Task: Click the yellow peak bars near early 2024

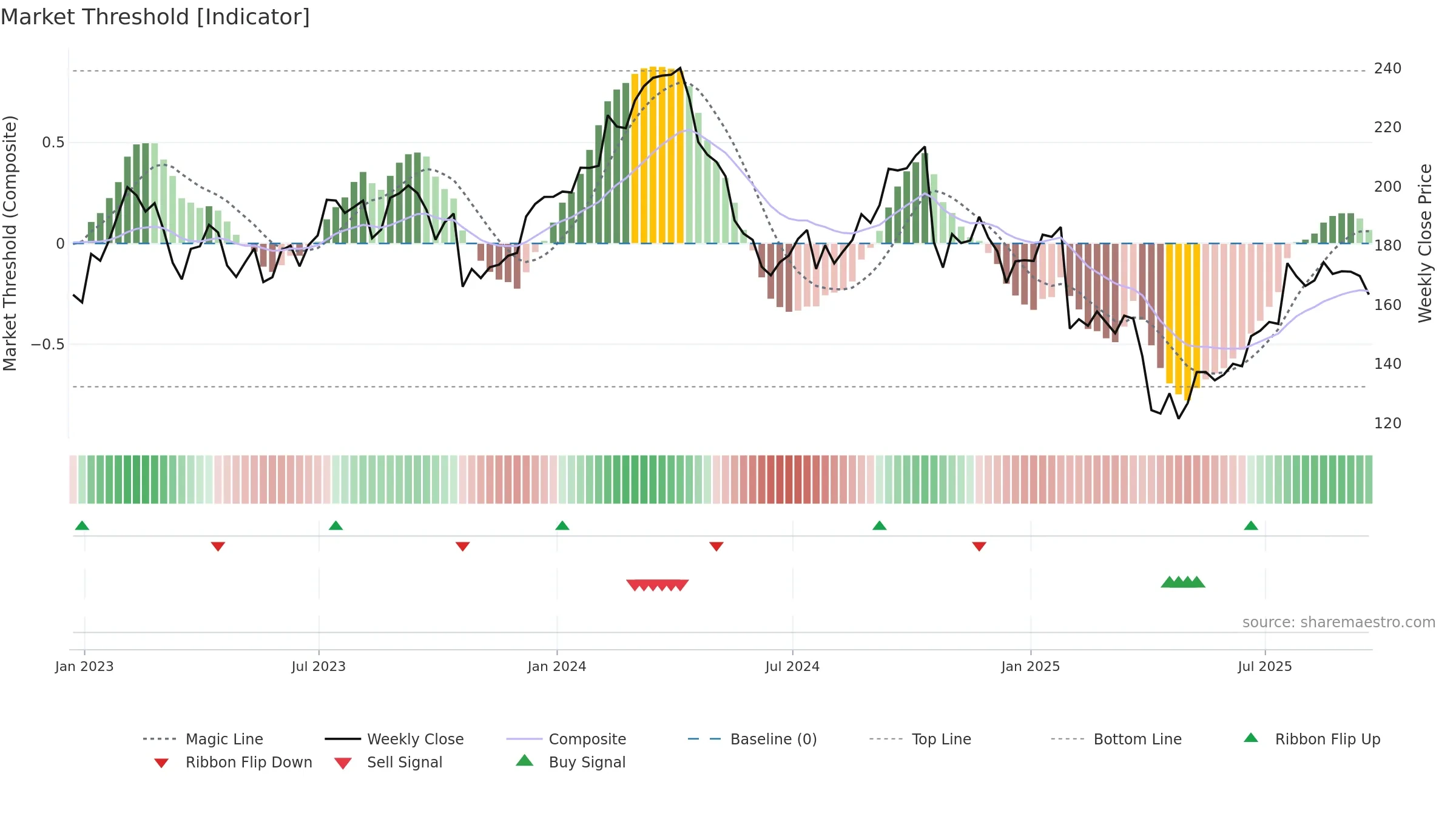Action: click(x=658, y=155)
